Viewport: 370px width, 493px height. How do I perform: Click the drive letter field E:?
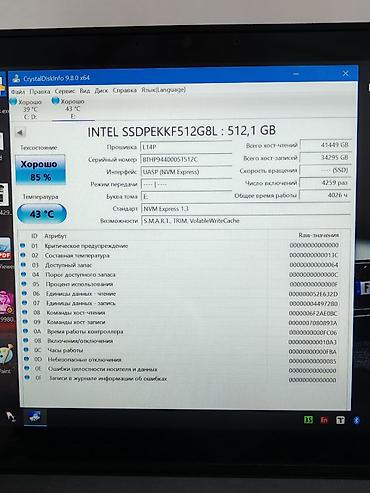(186, 197)
